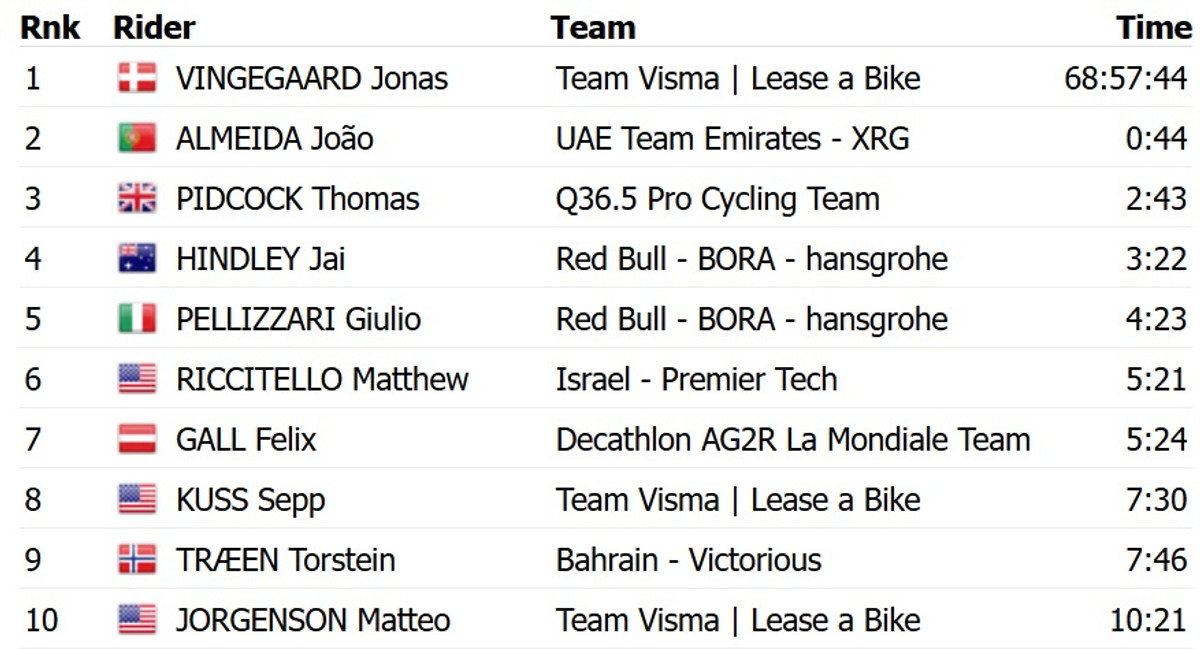Image resolution: width=1200 pixels, height=649 pixels.
Task: Click the Rnk column header
Action: coord(50,27)
